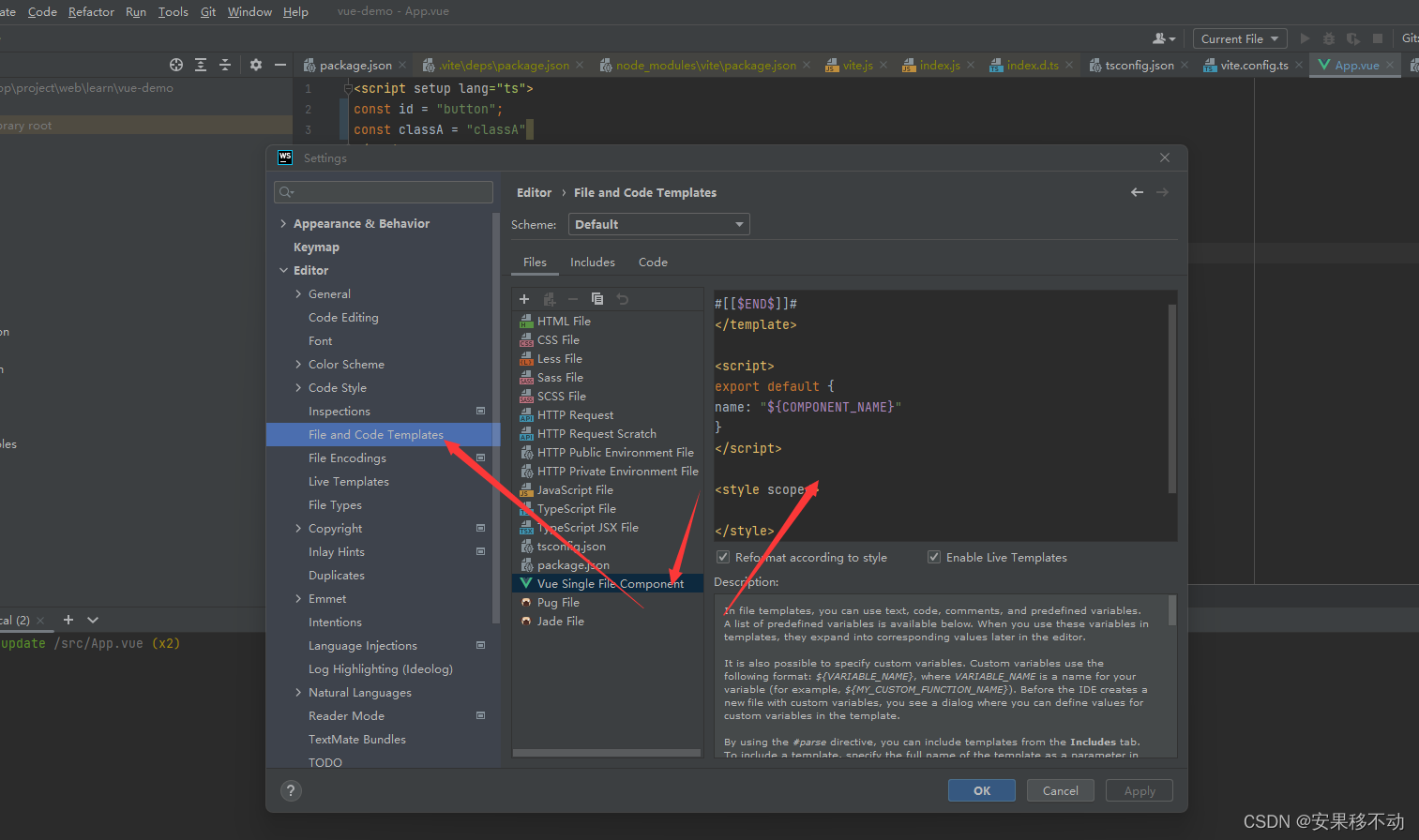Click the user account icon in main toolbar
Viewport: 1419px width, 840px height.
pos(1163,38)
